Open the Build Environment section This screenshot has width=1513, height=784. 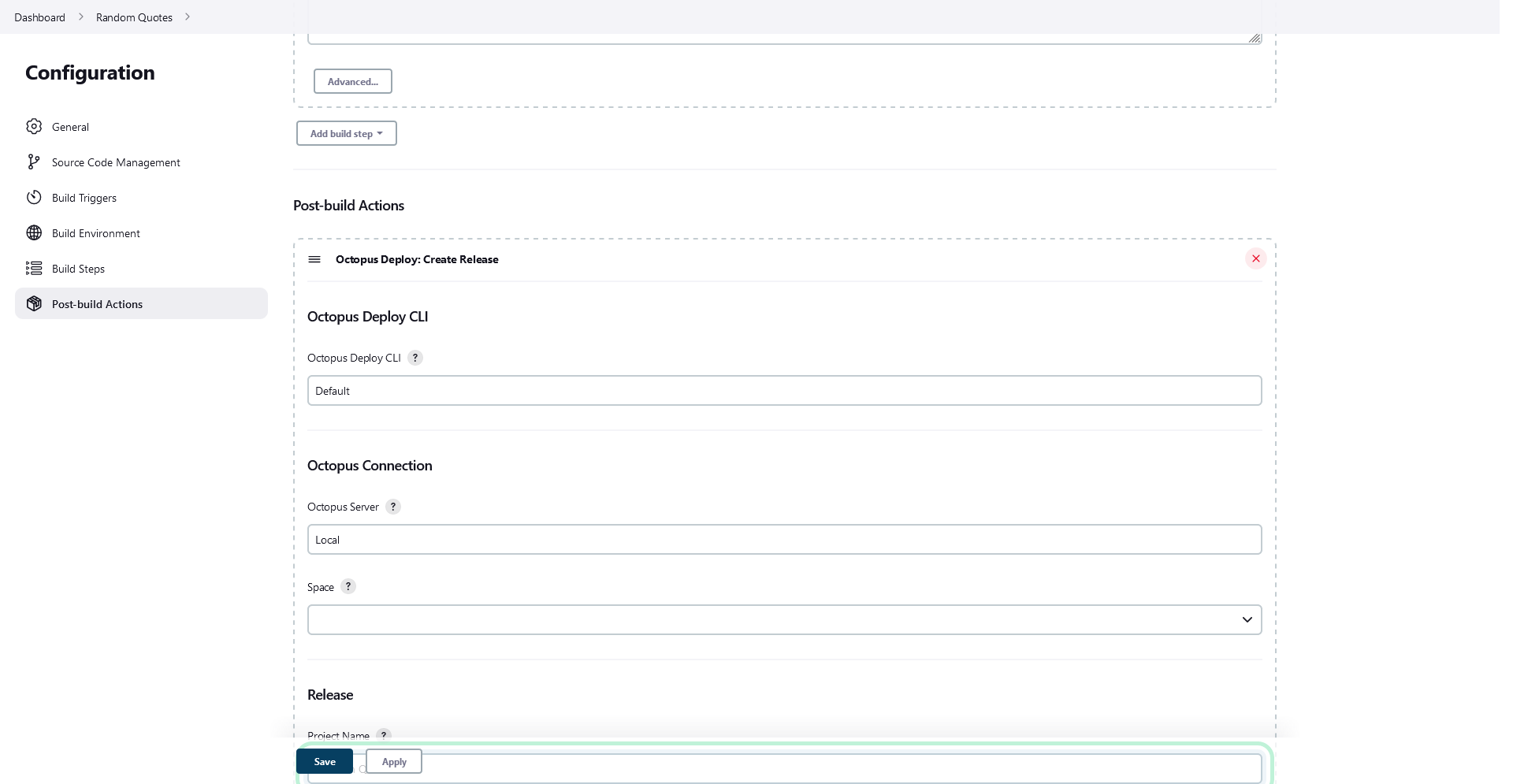tap(141, 232)
